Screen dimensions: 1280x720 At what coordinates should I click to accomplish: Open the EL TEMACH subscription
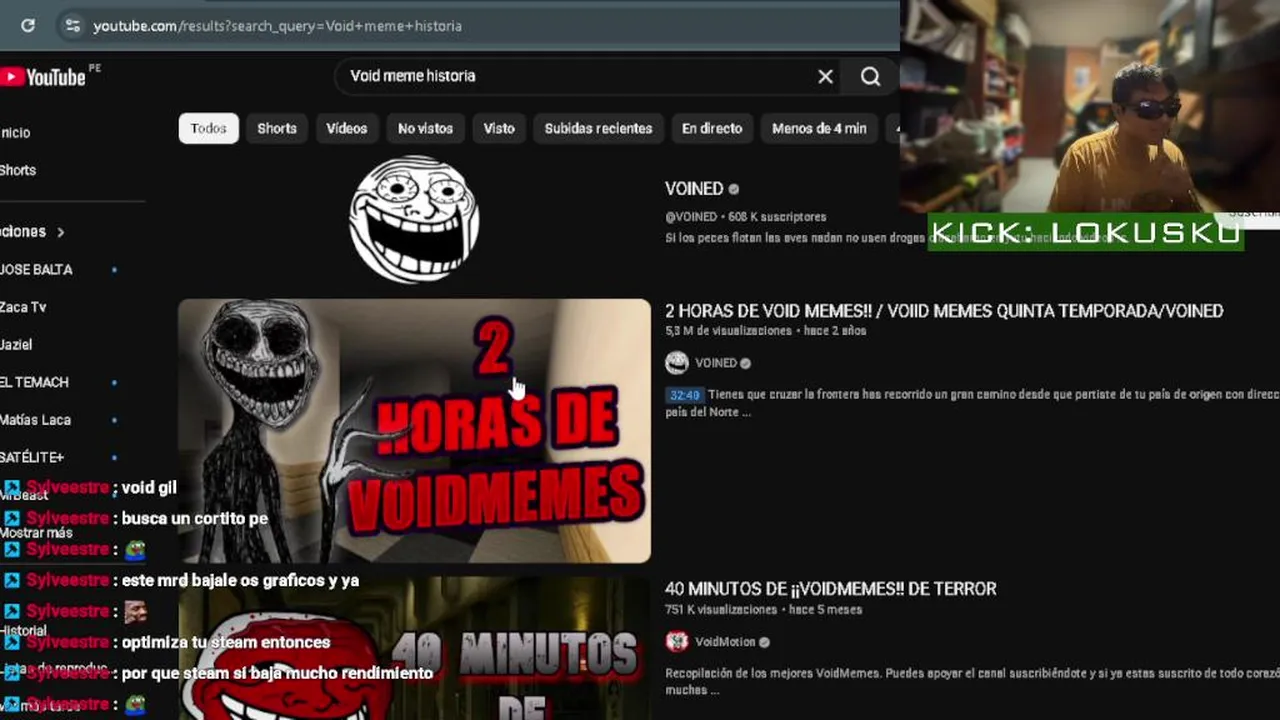click(34, 382)
